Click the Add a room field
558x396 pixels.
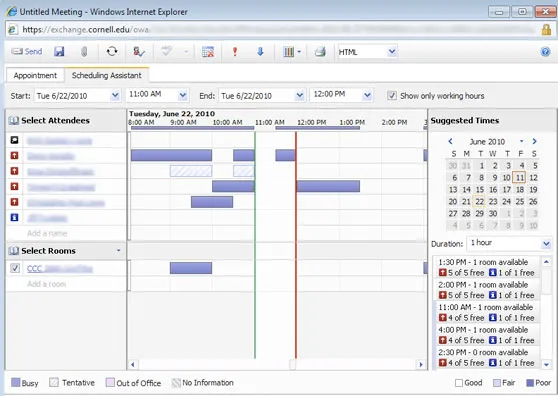pyautogui.click(x=47, y=284)
